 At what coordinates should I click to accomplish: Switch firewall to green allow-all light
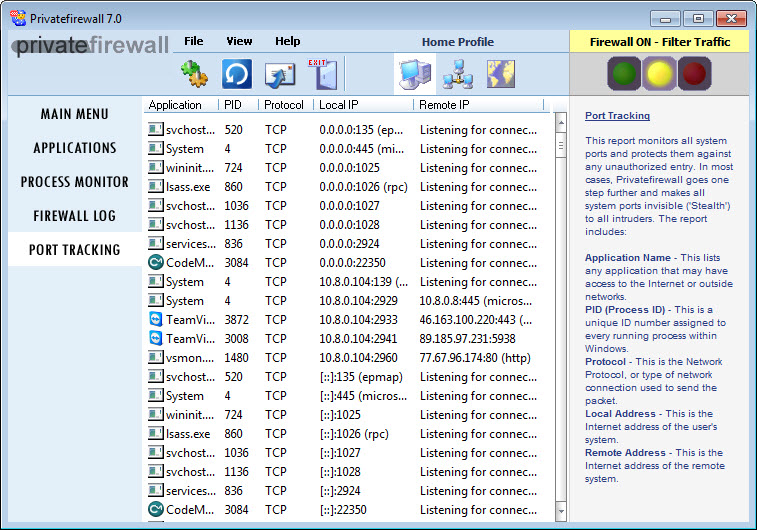pyautogui.click(x=624, y=73)
